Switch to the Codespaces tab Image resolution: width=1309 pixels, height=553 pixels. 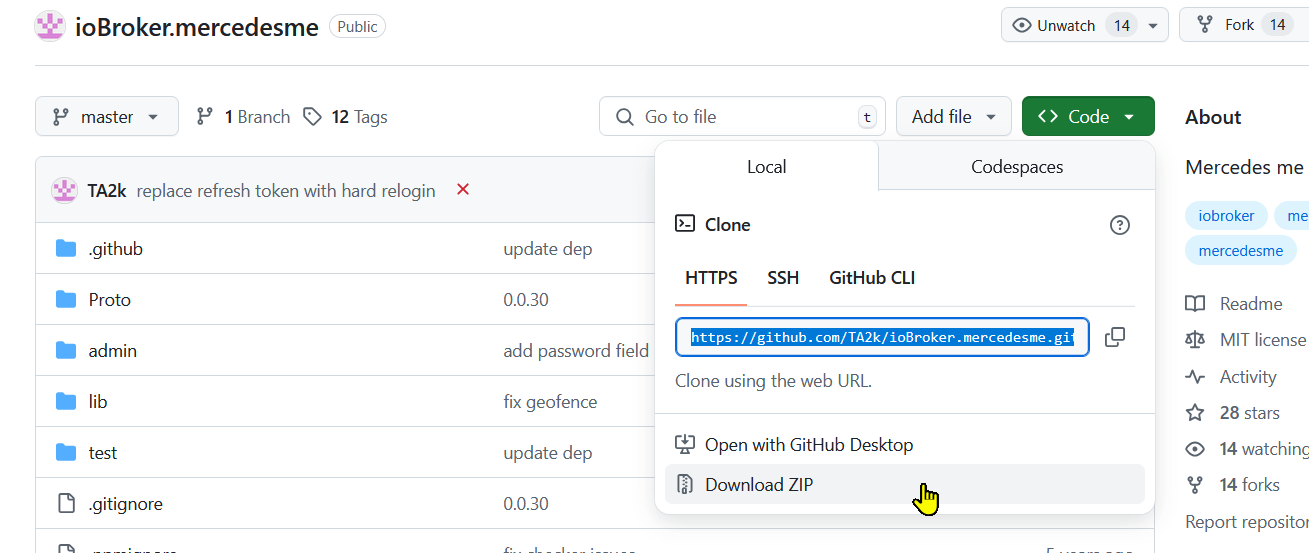1017,167
